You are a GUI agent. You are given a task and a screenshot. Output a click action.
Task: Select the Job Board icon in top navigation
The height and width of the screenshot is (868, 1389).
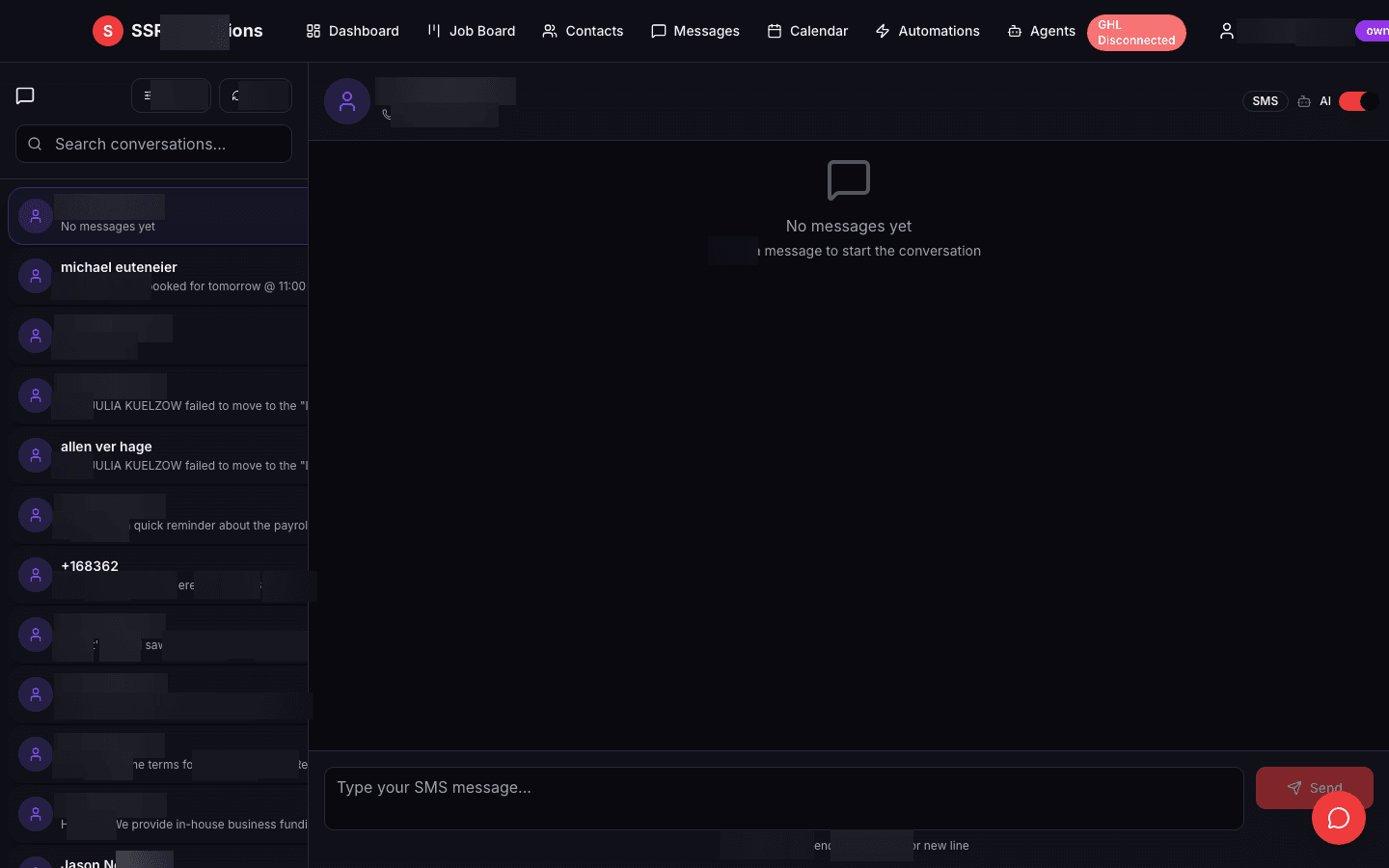(x=431, y=31)
